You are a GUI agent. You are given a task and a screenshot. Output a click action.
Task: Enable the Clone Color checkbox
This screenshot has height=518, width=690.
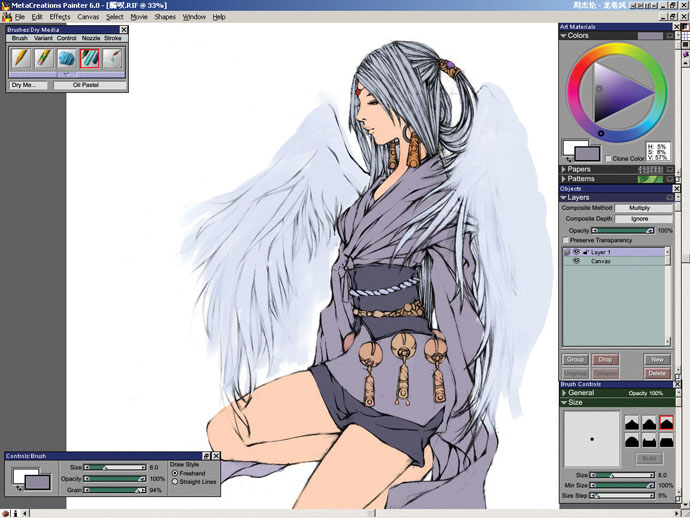click(x=608, y=158)
